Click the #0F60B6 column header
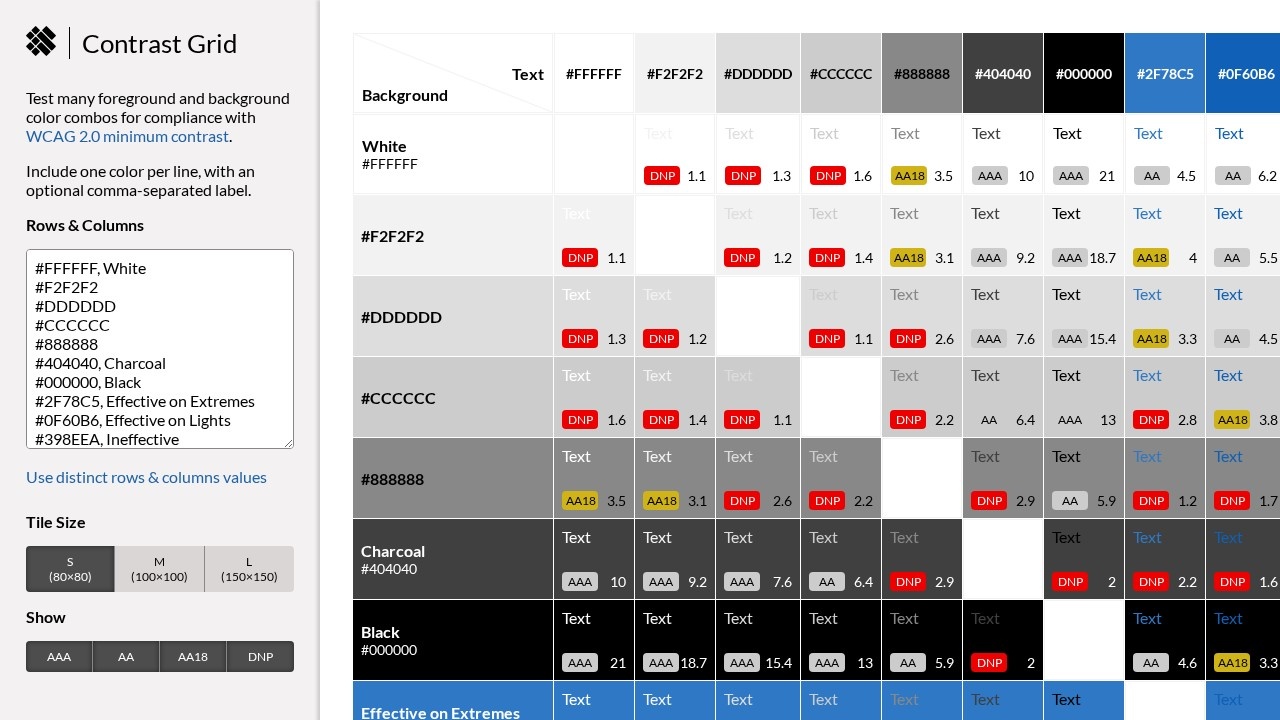Viewport: 1280px width, 720px height. click(1243, 73)
